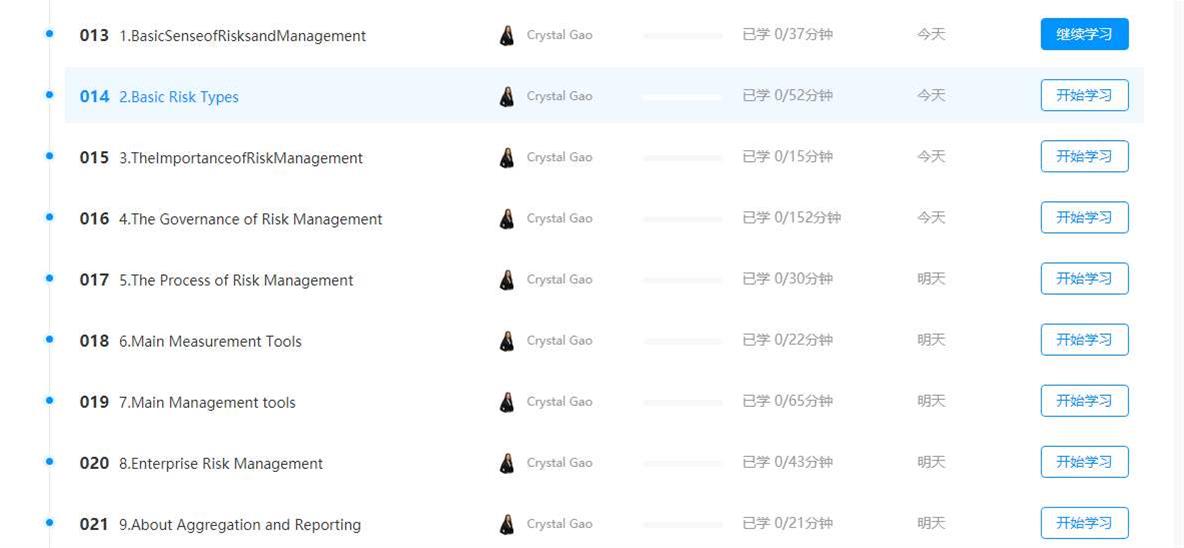Click lesson number 016

(94, 219)
